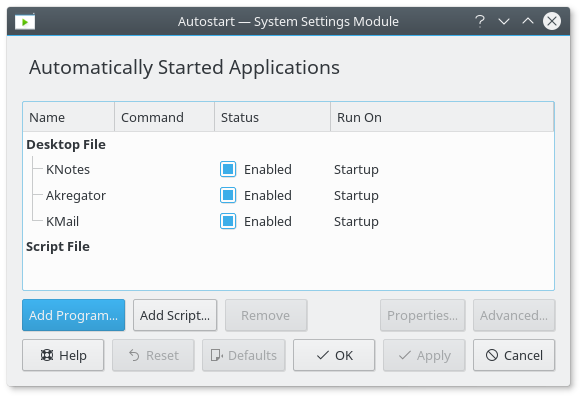Click the Script File group heading
Image resolution: width=583 pixels, height=399 pixels.
click(x=58, y=247)
